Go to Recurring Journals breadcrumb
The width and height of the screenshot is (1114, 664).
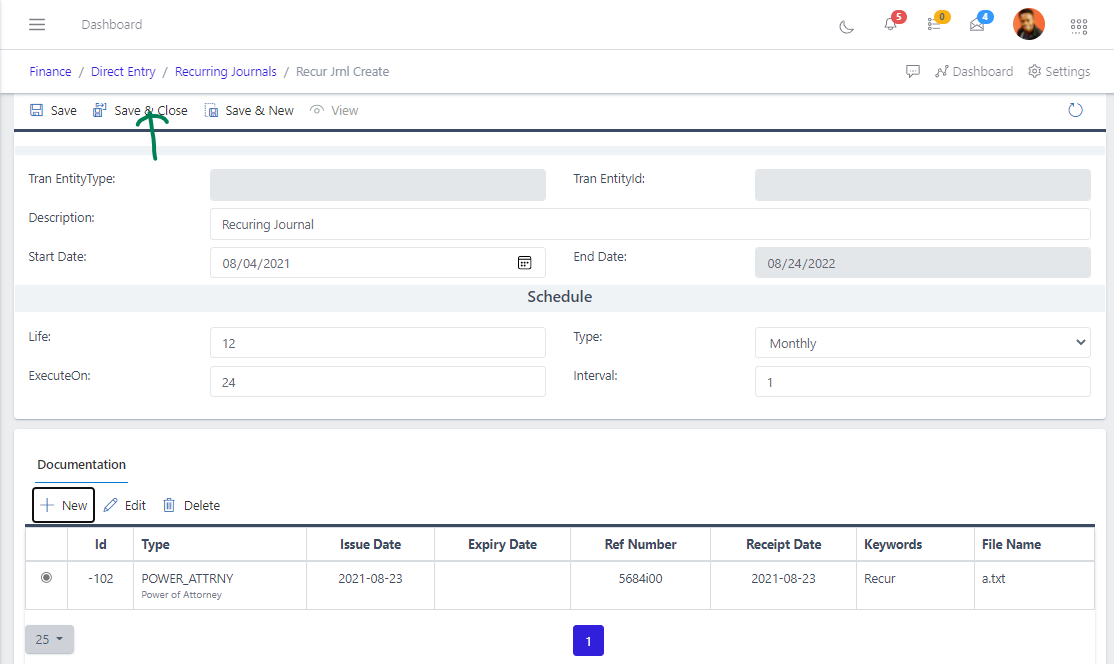pos(225,72)
